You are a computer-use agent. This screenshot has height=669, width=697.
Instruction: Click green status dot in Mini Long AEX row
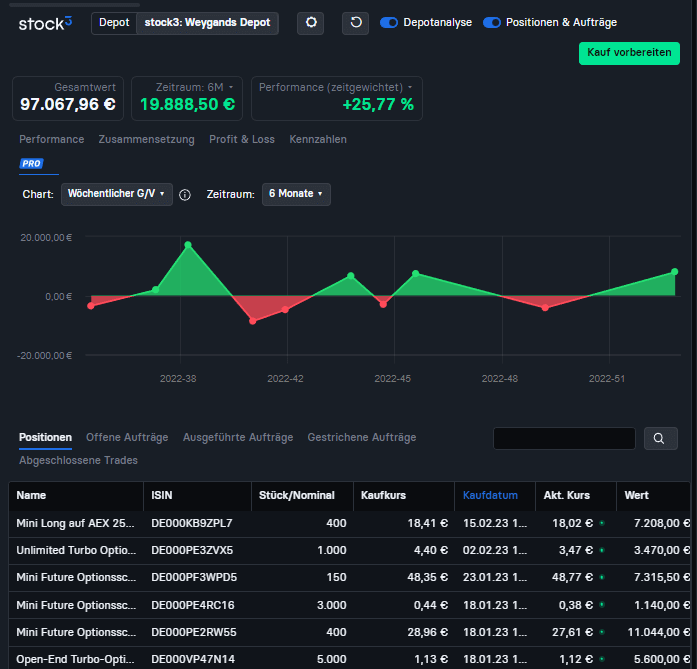click(602, 523)
